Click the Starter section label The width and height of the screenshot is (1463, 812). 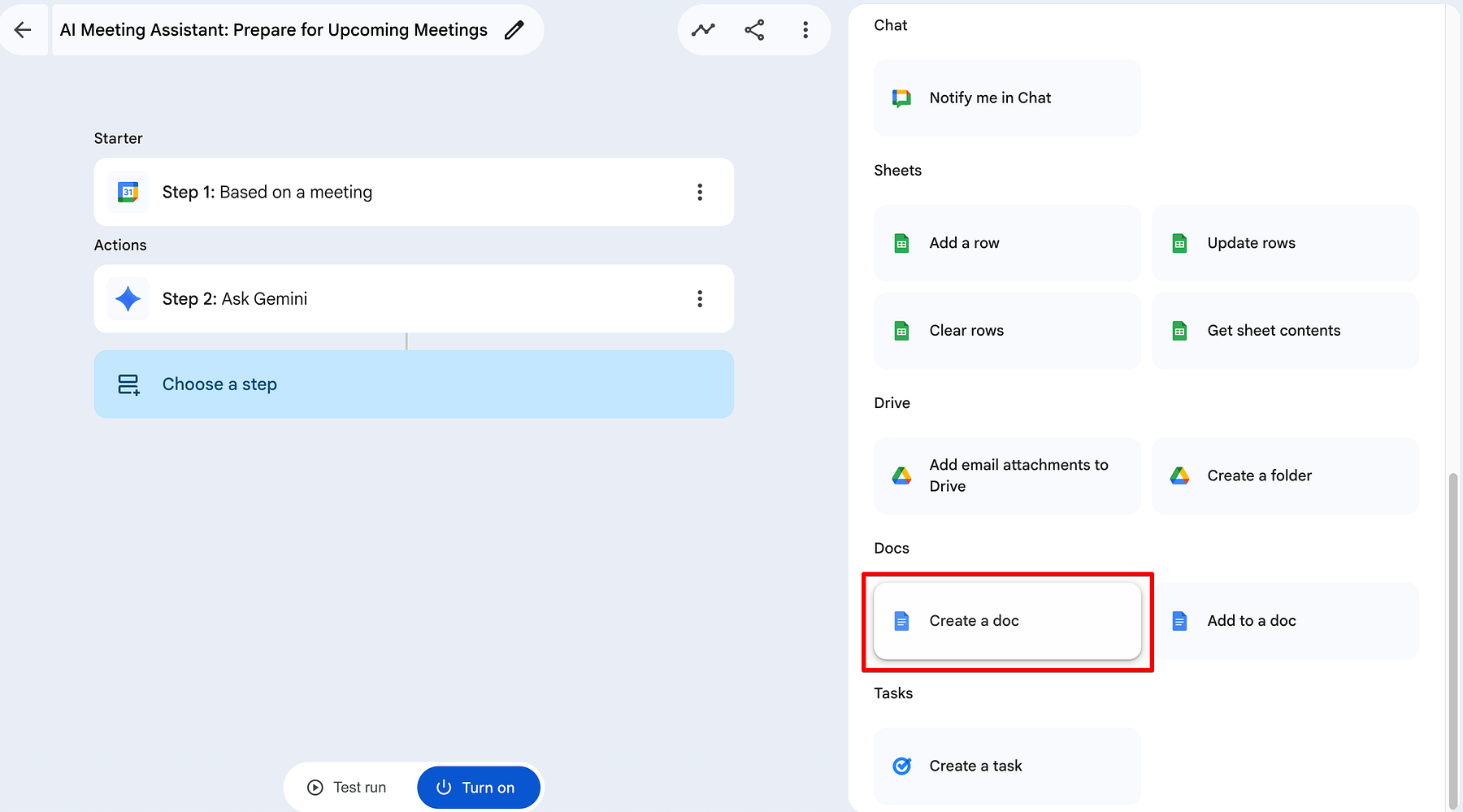pos(119,138)
